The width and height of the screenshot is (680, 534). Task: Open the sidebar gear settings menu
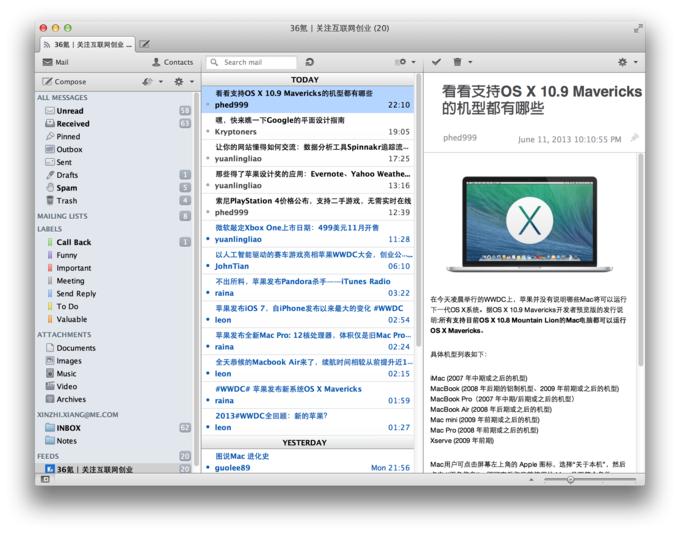183,82
